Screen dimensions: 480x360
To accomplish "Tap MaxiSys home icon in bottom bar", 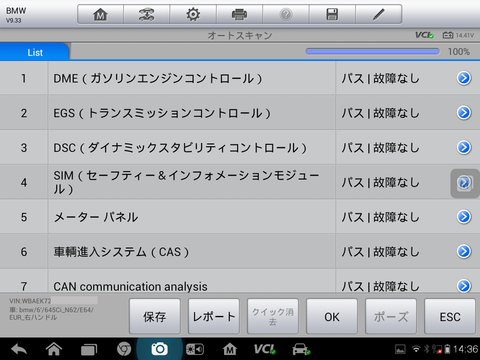I will [x=230, y=349].
